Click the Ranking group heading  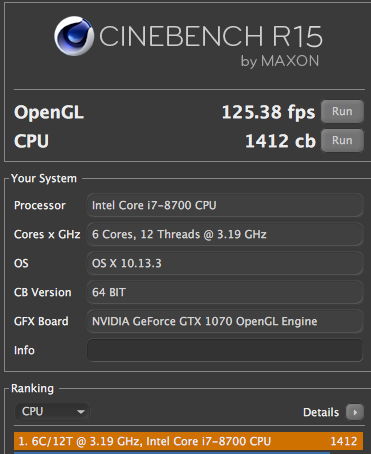tap(32, 388)
